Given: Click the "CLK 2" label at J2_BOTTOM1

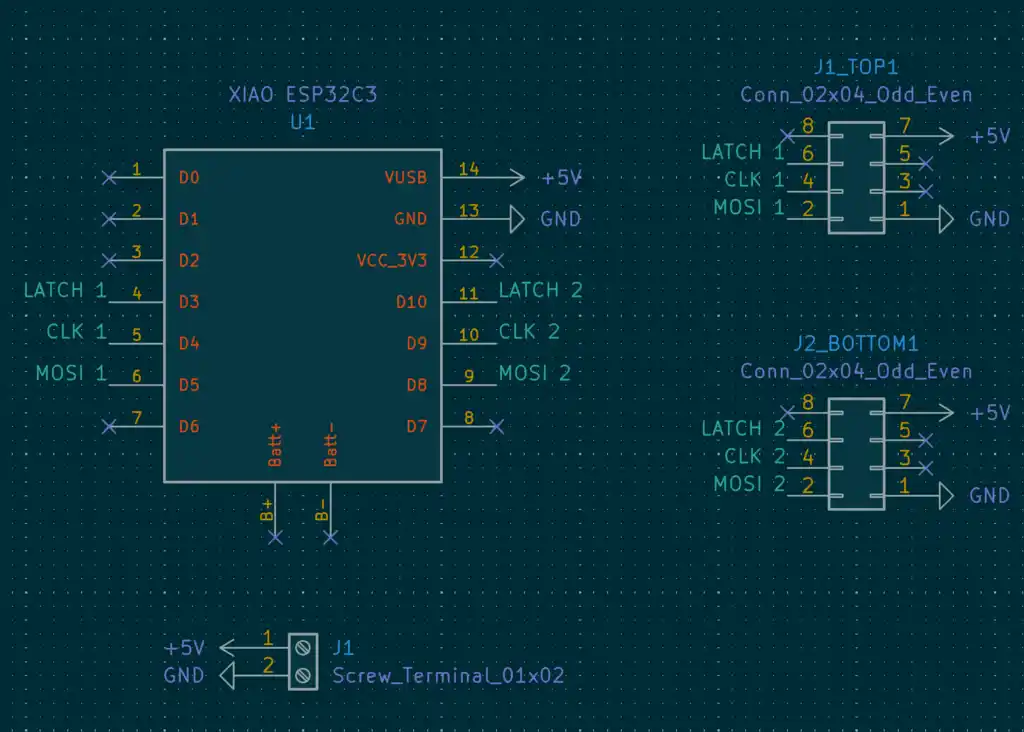Looking at the screenshot, I should tap(755, 456).
